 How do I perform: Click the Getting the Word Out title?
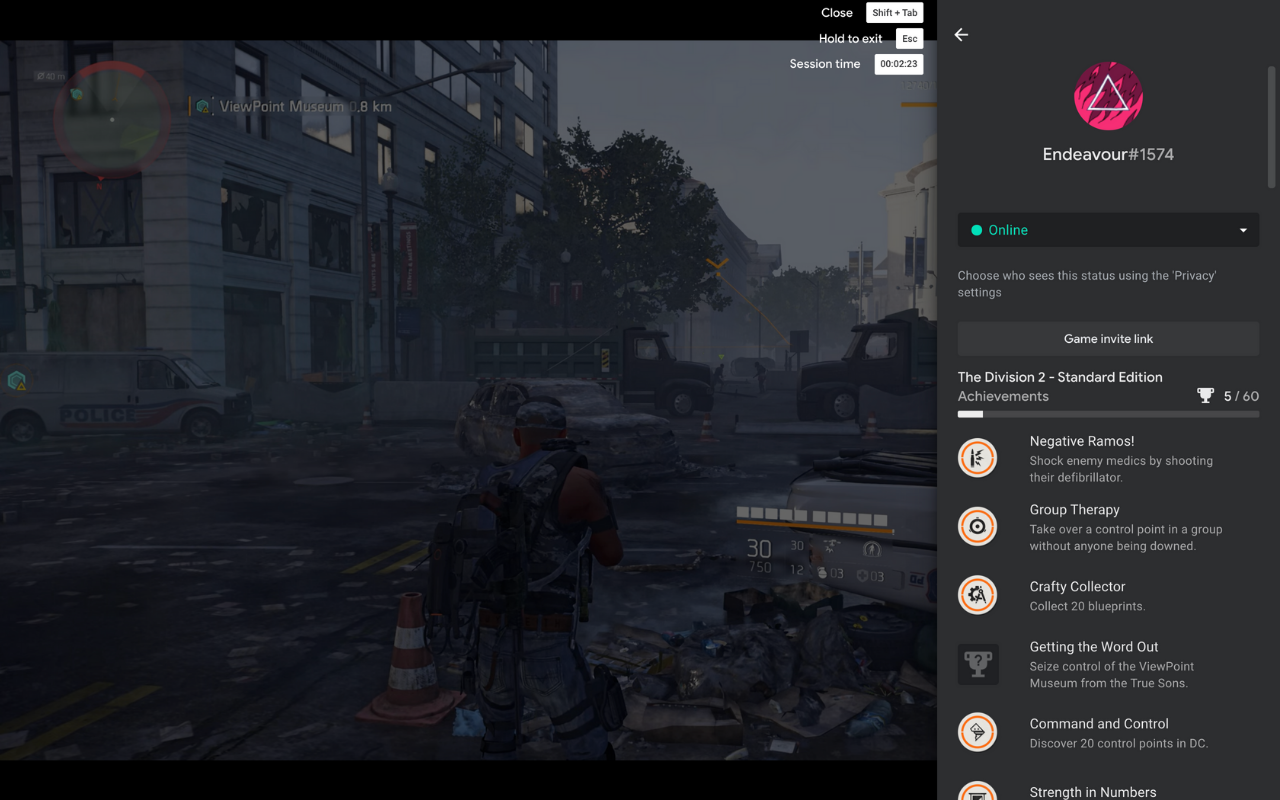pyautogui.click(x=1094, y=647)
